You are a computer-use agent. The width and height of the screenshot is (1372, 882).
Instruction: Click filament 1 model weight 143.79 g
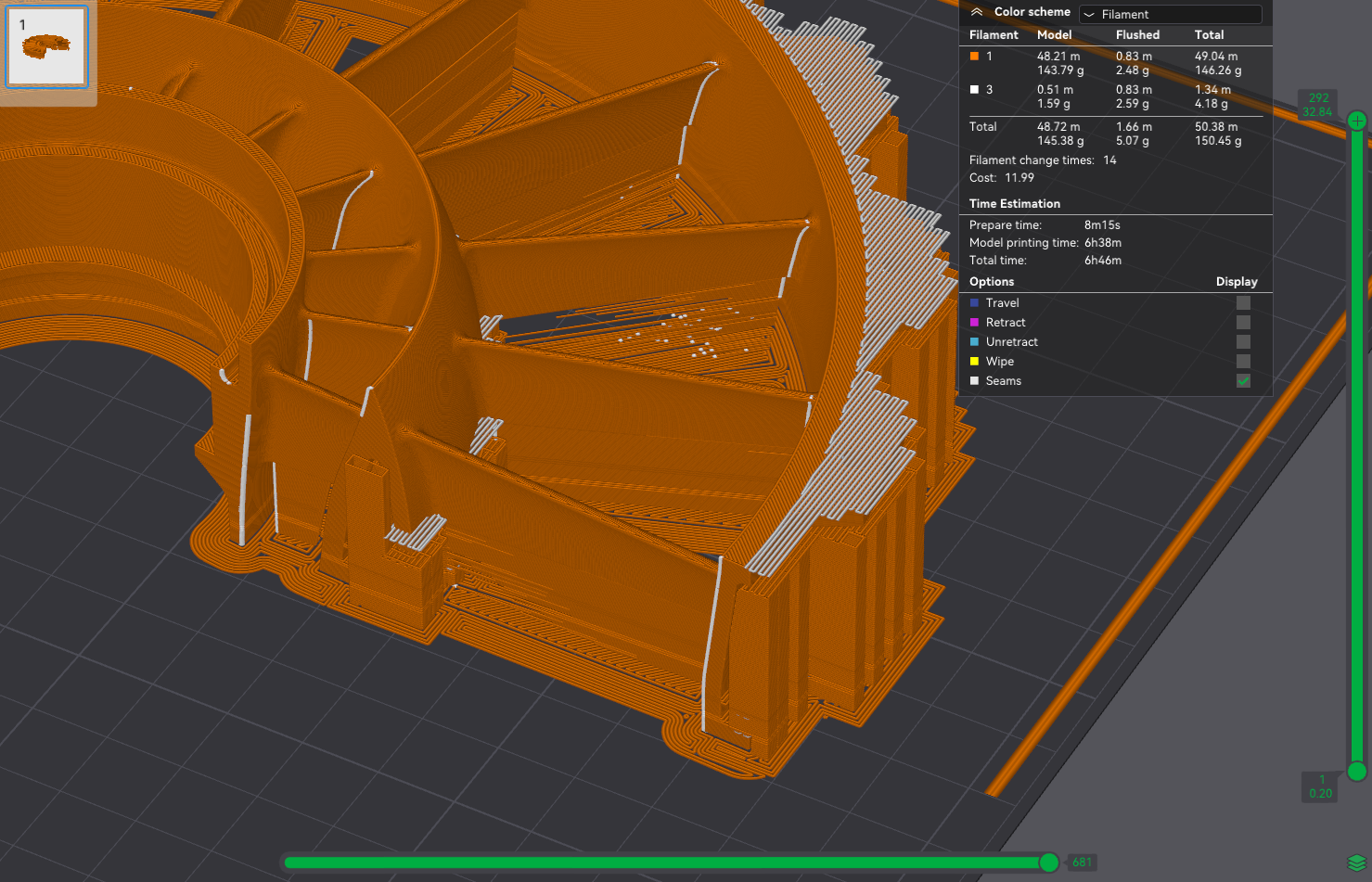(x=1060, y=70)
